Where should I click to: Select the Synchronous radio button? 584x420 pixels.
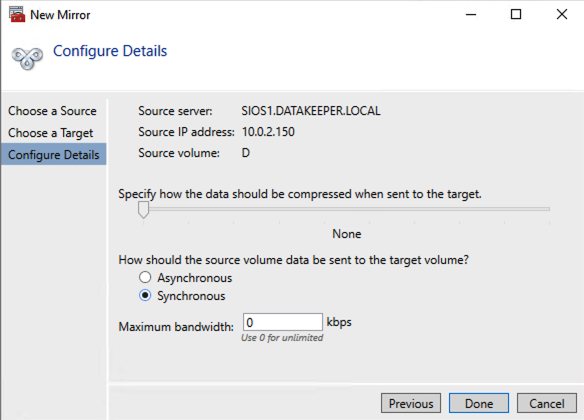coord(145,296)
